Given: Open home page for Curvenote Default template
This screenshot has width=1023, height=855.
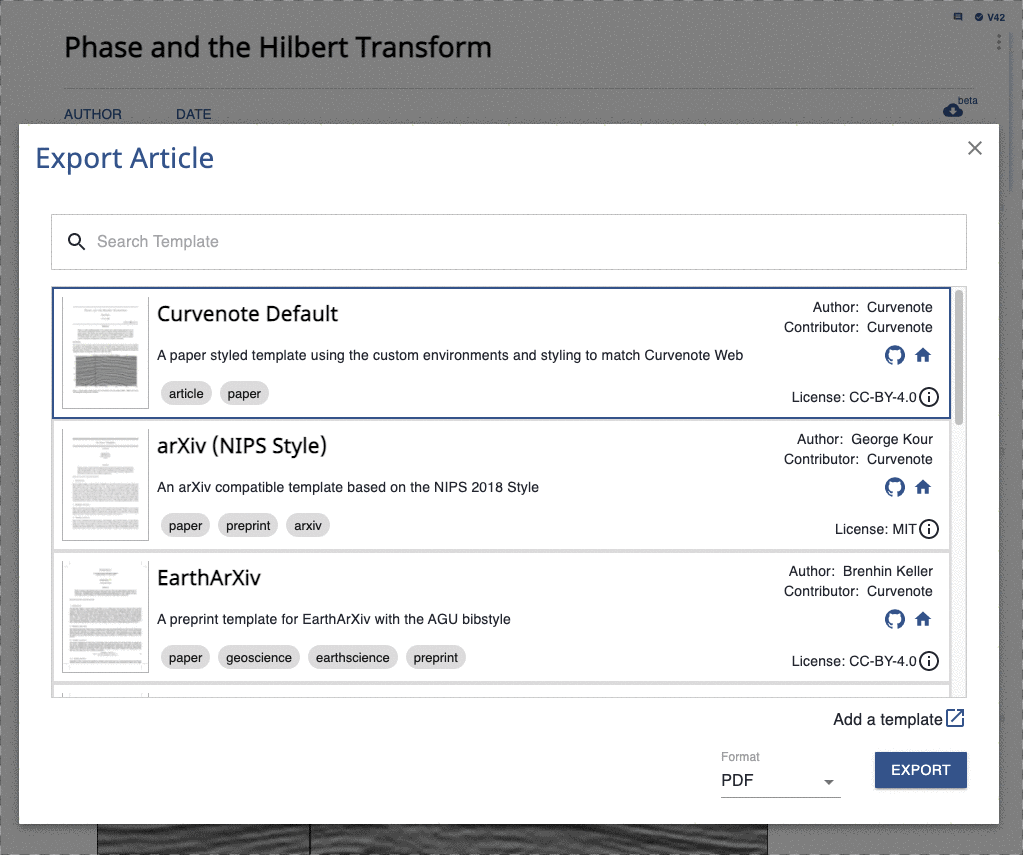Looking at the screenshot, I should pyautogui.click(x=923, y=355).
